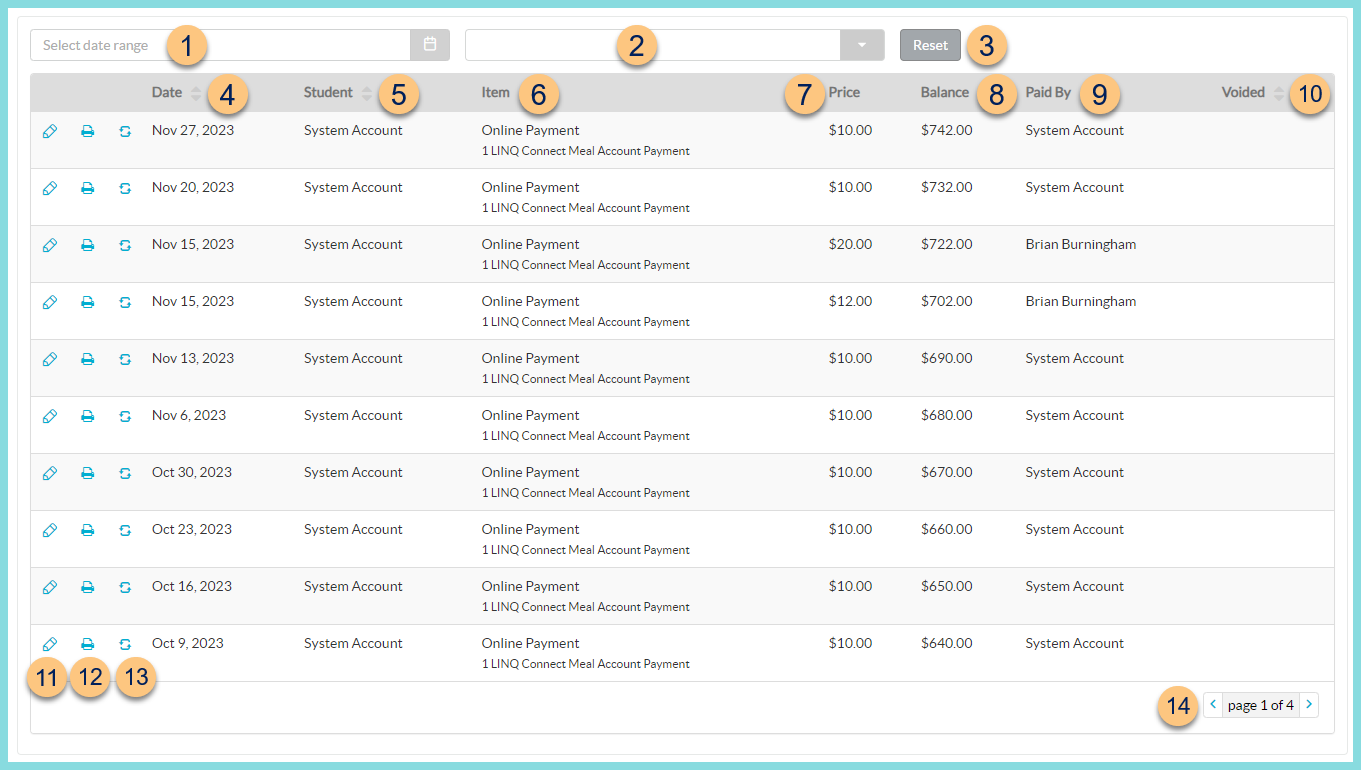The width and height of the screenshot is (1361, 770).
Task: Click the Item column sort chevrons
Action: pyautogui.click(x=520, y=91)
